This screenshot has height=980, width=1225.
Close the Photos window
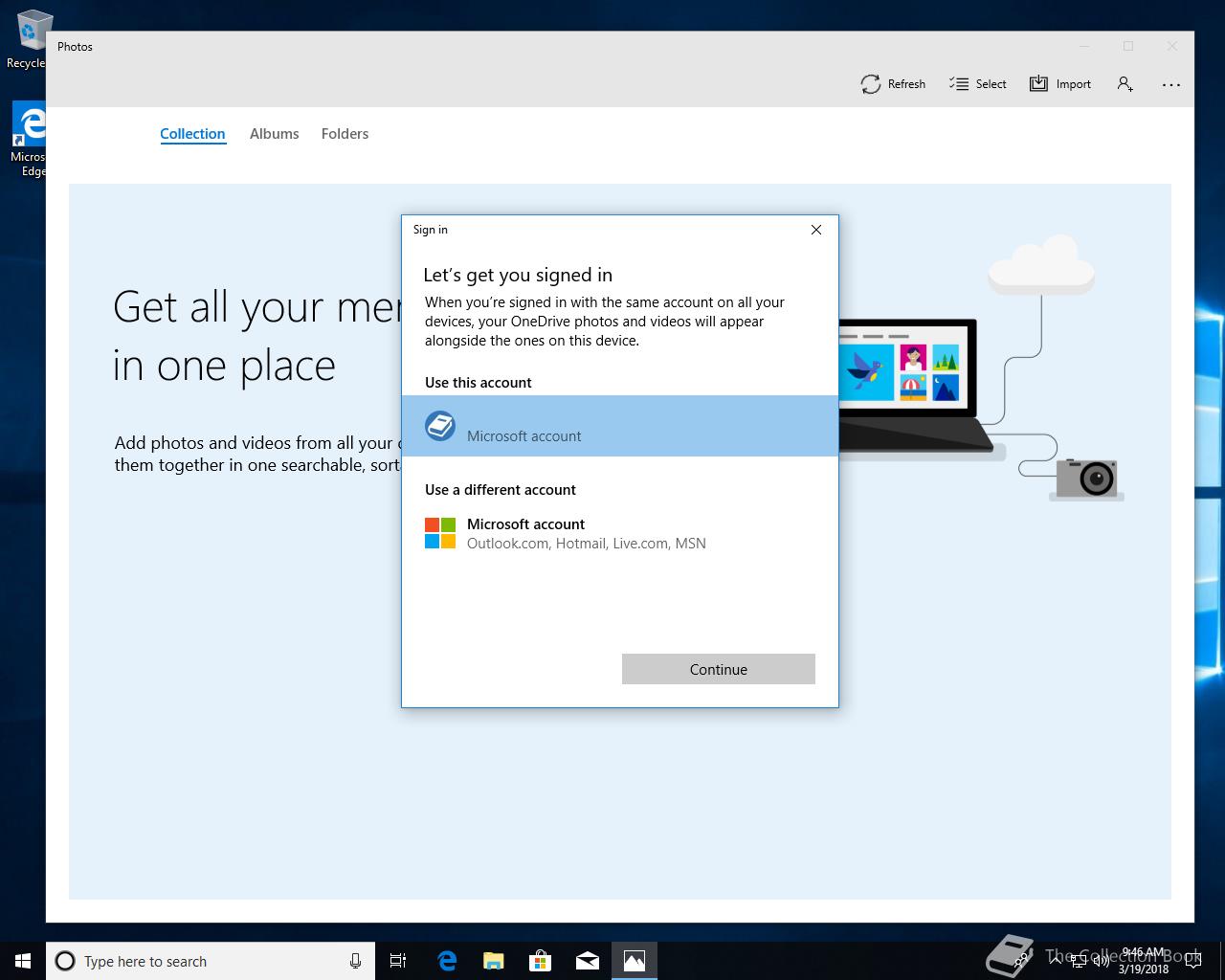point(1172,46)
